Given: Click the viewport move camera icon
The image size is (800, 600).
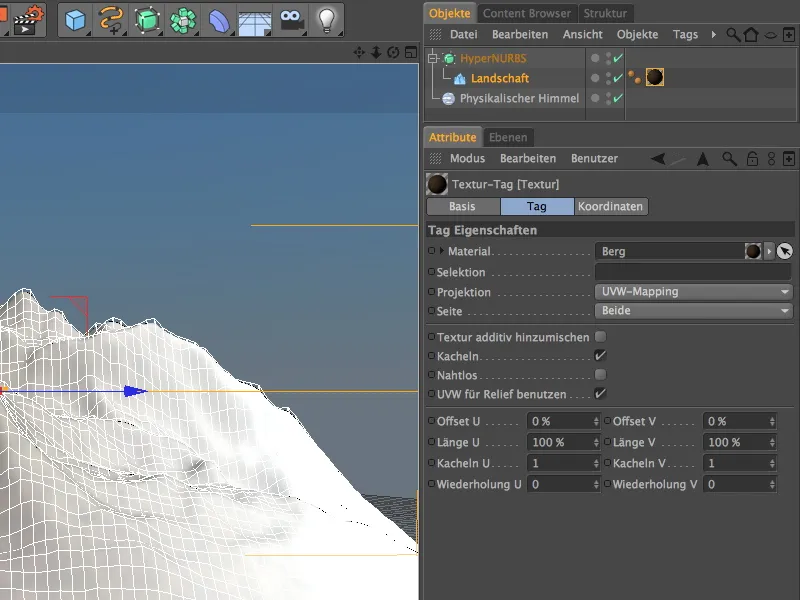Looking at the screenshot, I should point(359,52).
